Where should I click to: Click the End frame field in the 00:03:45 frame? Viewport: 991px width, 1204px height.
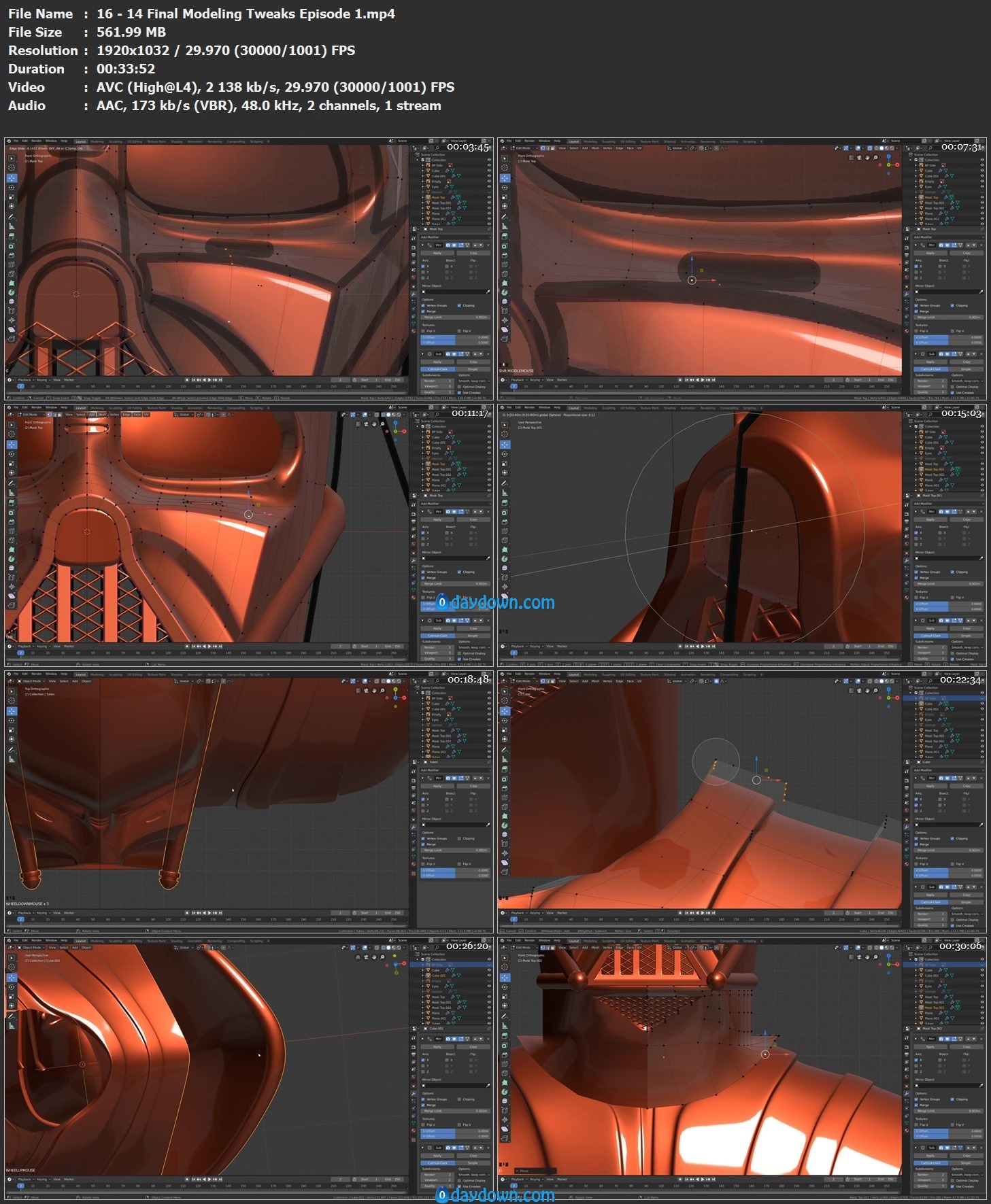pyautogui.click(x=393, y=380)
